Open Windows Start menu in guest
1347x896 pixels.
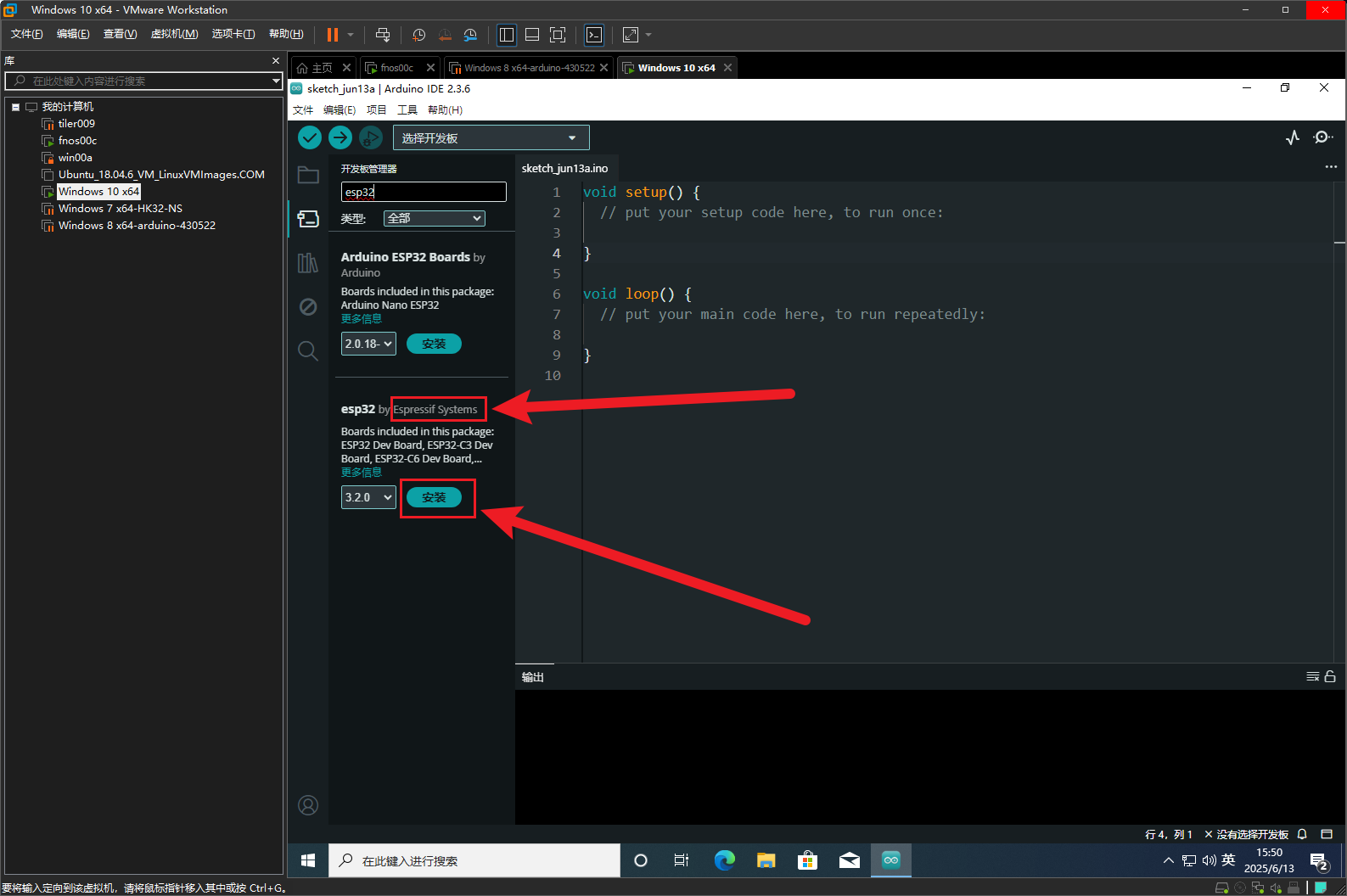click(308, 860)
